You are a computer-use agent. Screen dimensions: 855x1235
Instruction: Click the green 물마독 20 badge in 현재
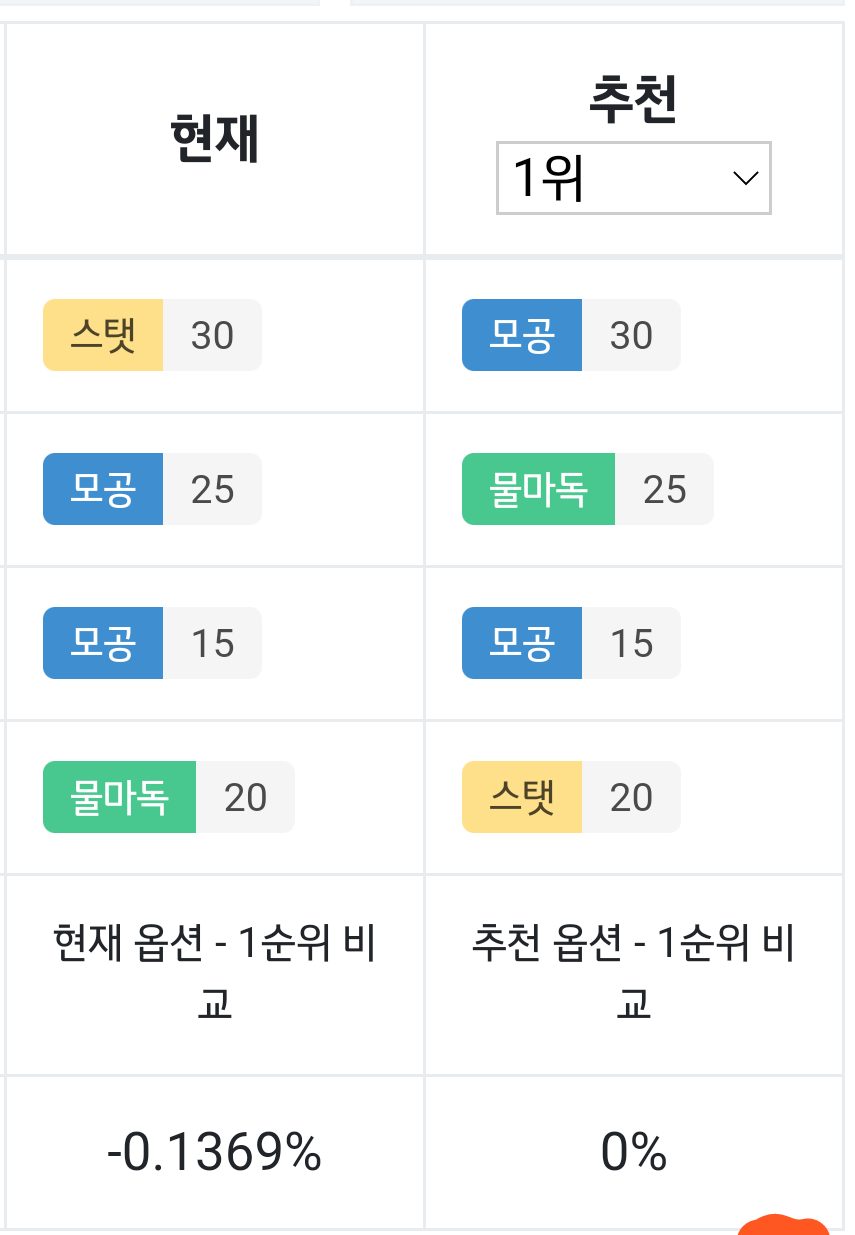click(x=169, y=797)
